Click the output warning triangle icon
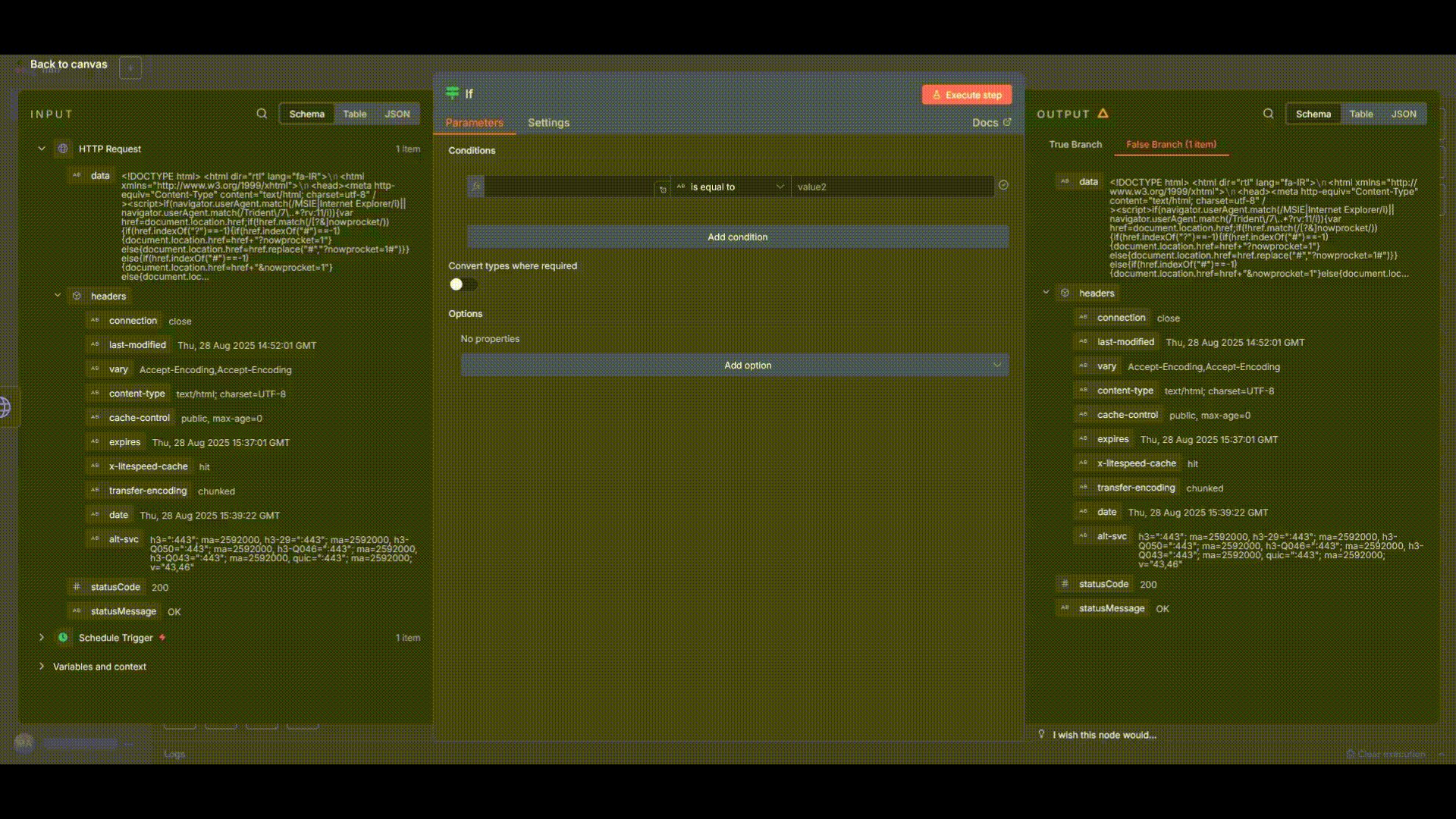The width and height of the screenshot is (1456, 819). pos(1103,114)
